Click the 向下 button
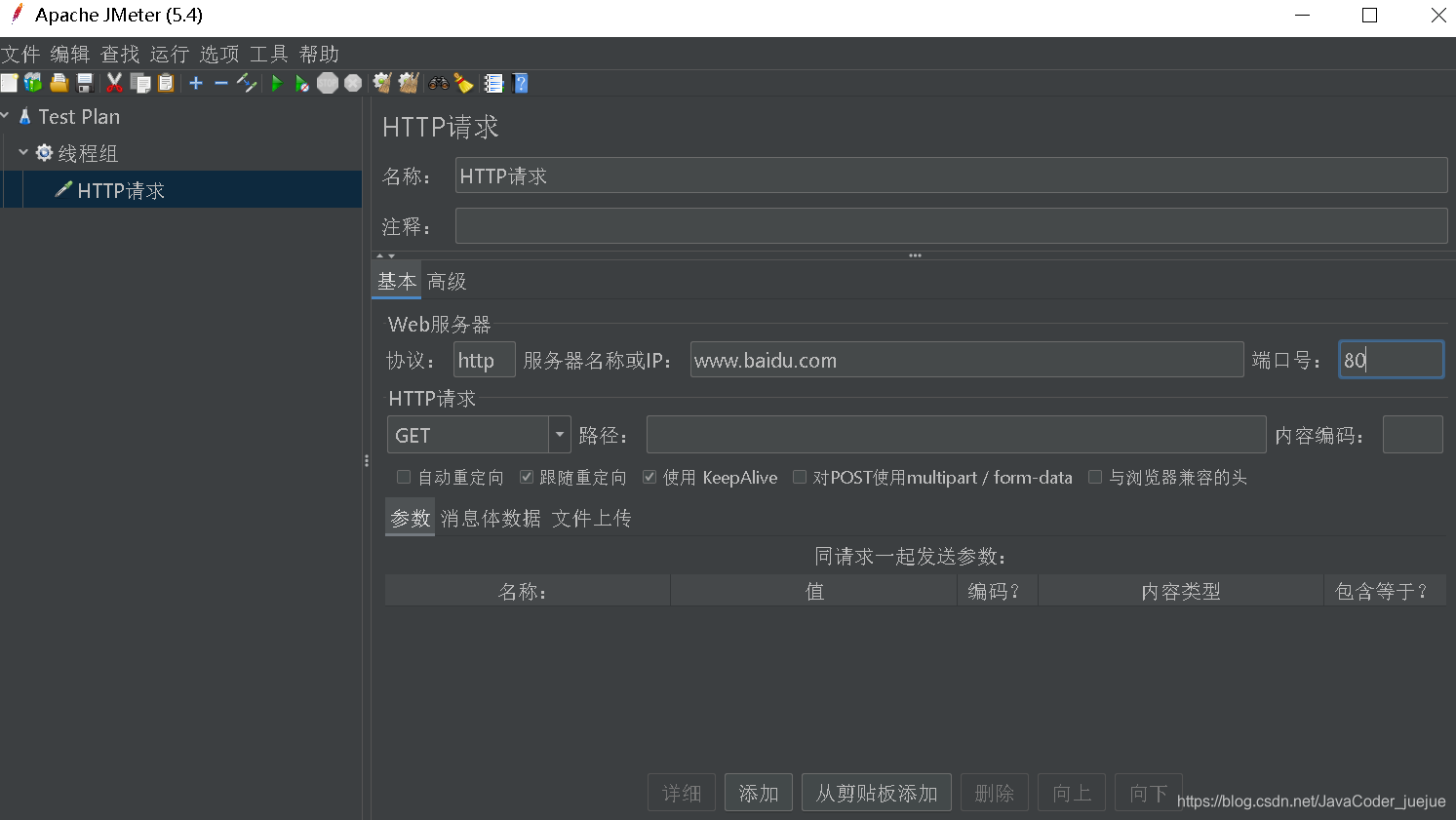Viewport: 1456px width, 820px height. click(1149, 793)
